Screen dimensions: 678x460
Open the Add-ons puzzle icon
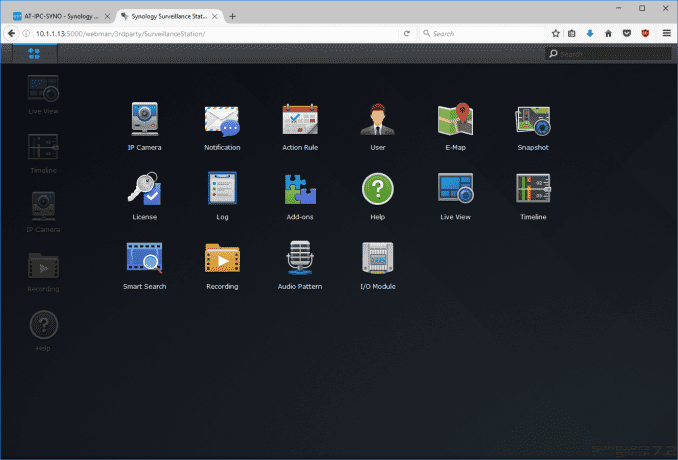[x=299, y=190]
